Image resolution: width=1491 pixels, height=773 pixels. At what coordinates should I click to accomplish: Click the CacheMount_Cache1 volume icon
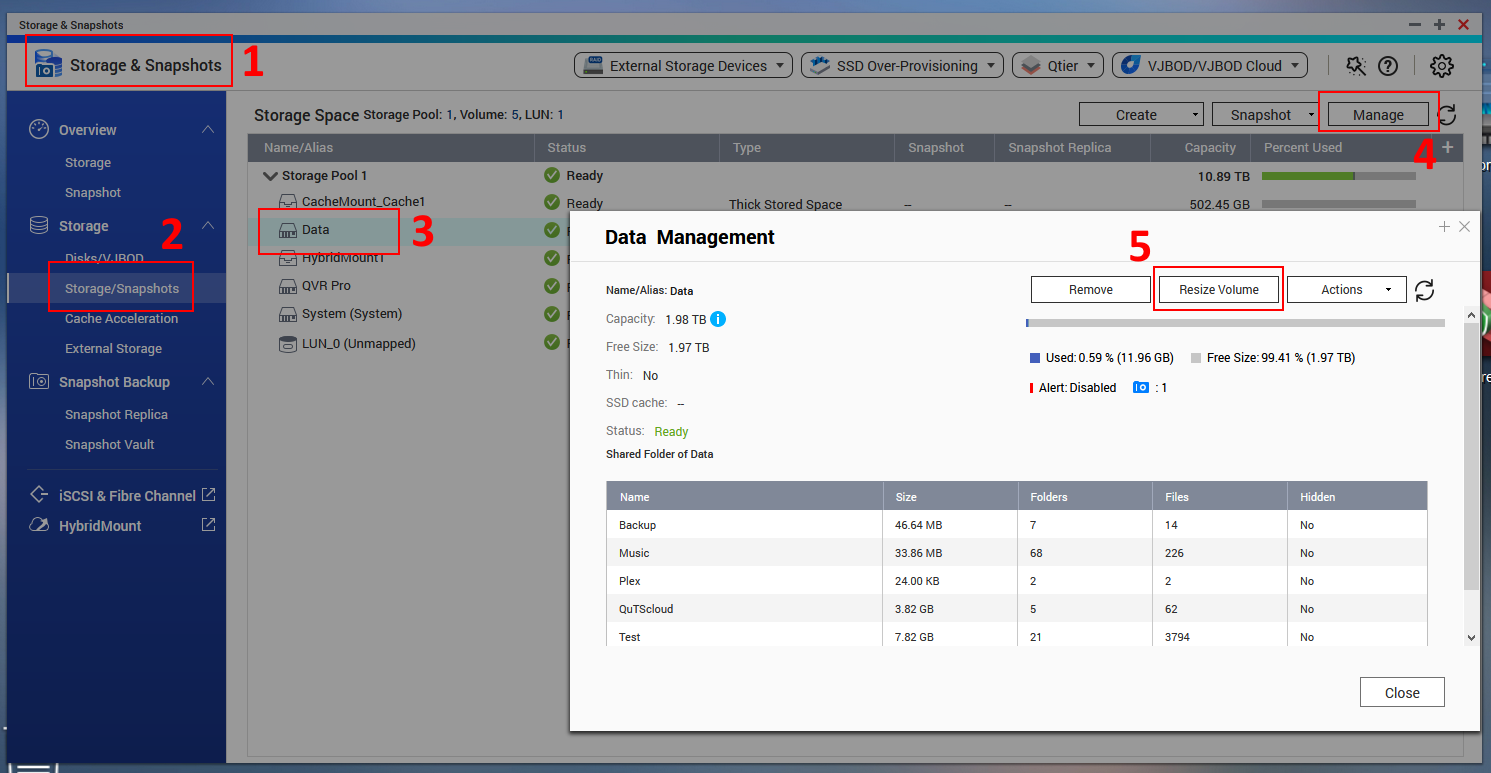click(x=287, y=202)
